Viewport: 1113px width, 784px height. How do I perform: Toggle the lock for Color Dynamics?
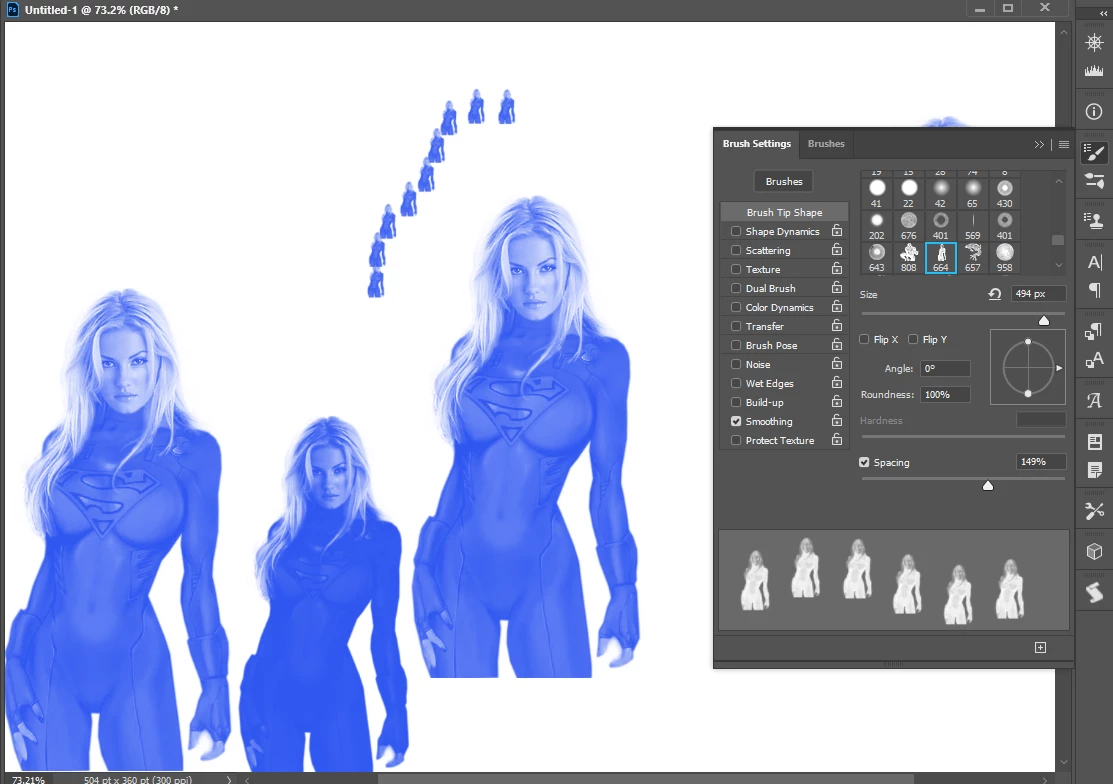(x=837, y=307)
